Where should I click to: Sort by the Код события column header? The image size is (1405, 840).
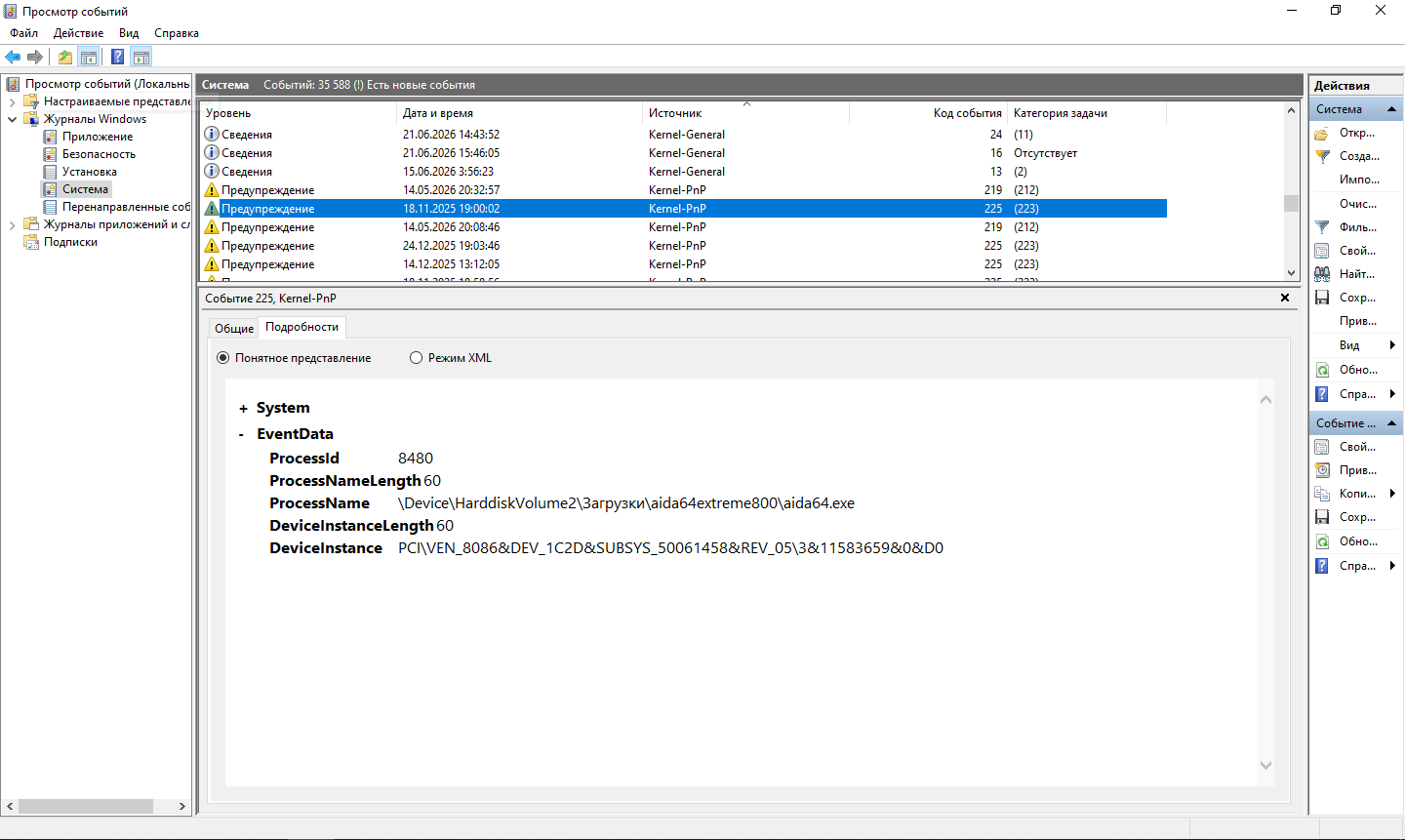coord(928,113)
